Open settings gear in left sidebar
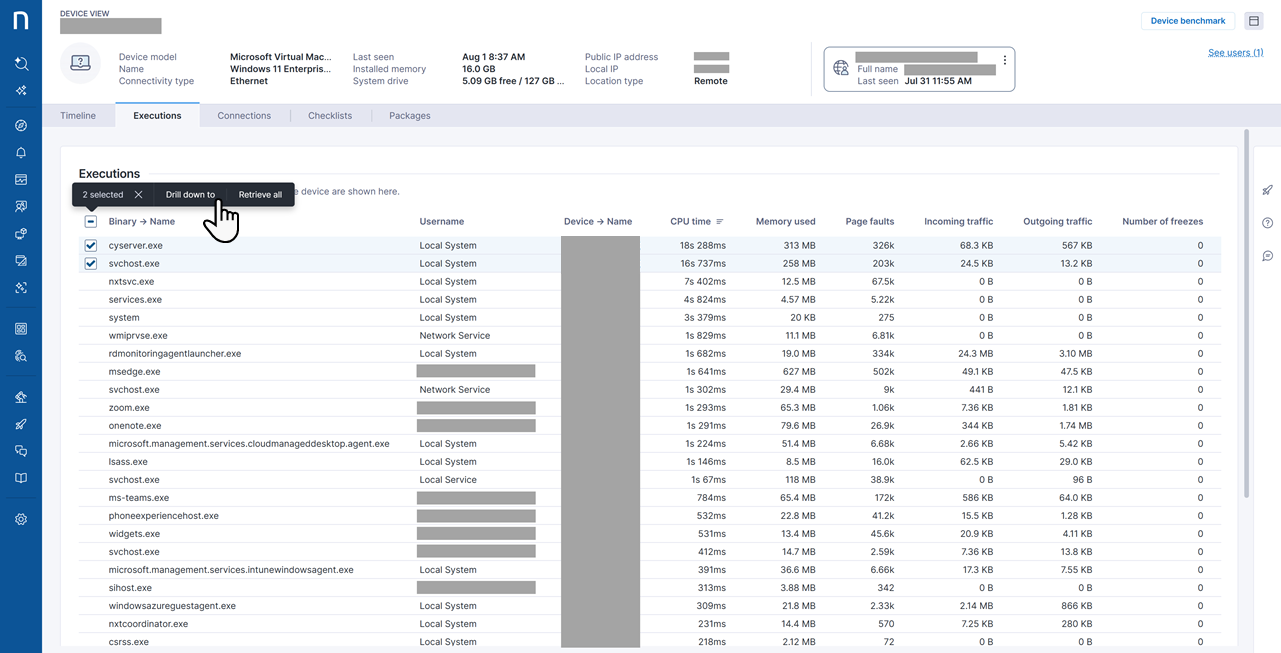Image resolution: width=1281 pixels, height=653 pixels. click(21, 519)
